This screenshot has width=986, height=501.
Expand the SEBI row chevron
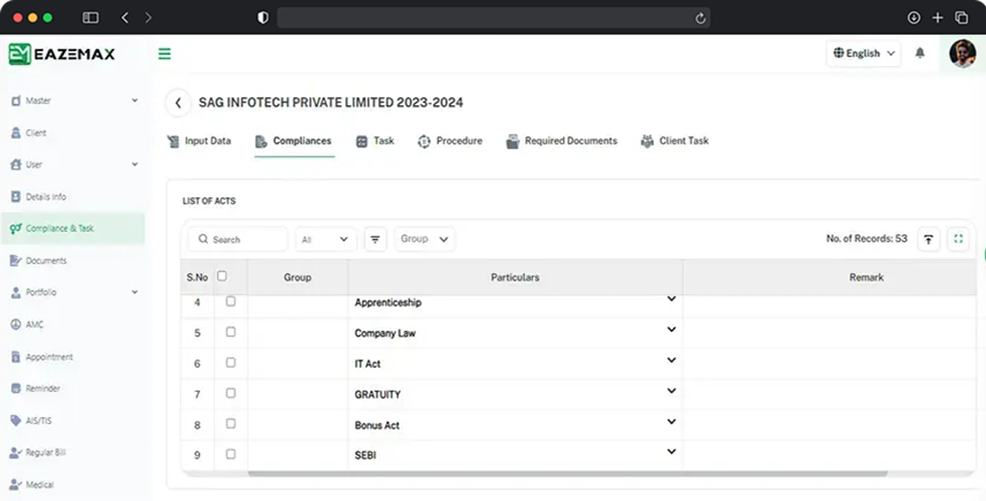pyautogui.click(x=672, y=451)
